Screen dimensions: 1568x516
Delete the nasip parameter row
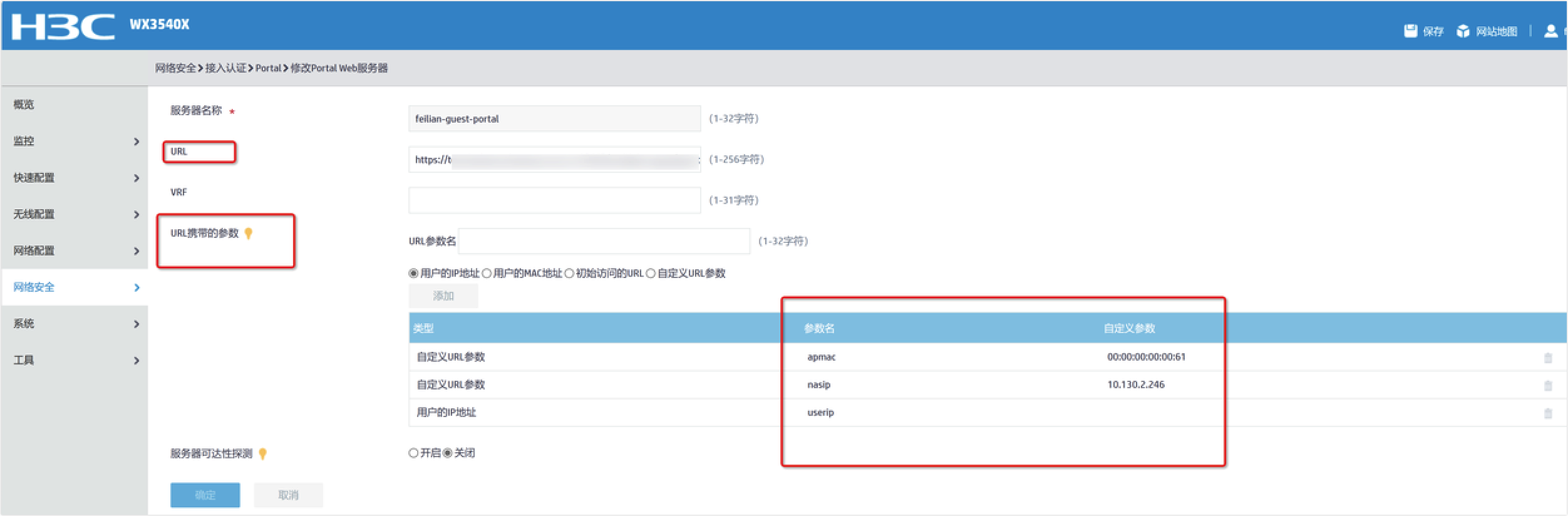pos(1548,385)
